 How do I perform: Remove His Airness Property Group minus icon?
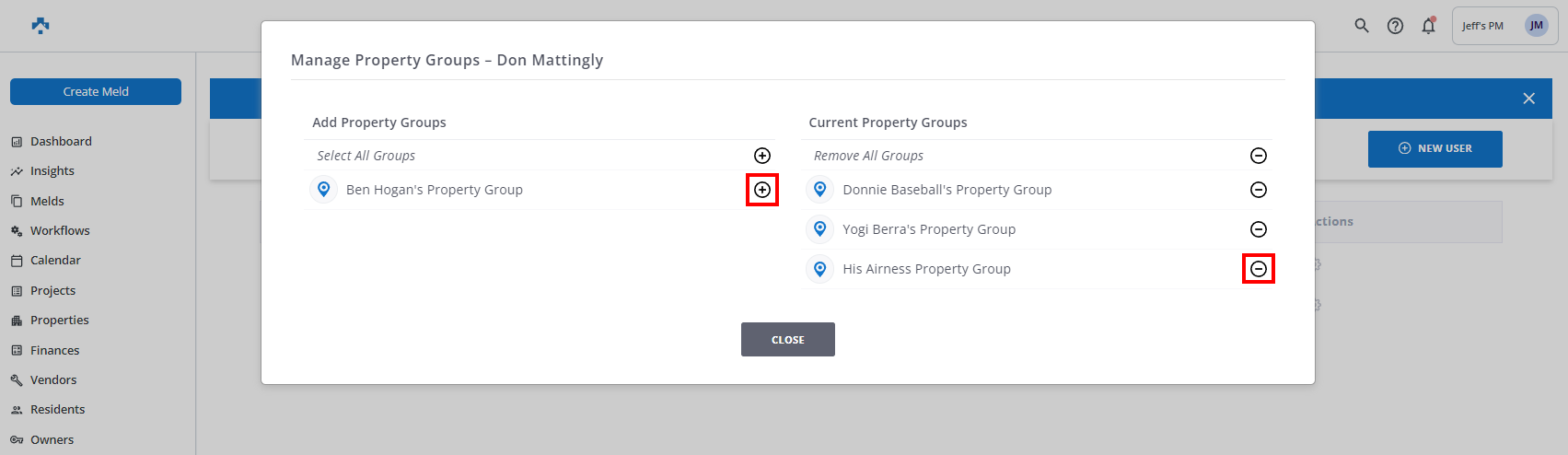[x=1259, y=269]
